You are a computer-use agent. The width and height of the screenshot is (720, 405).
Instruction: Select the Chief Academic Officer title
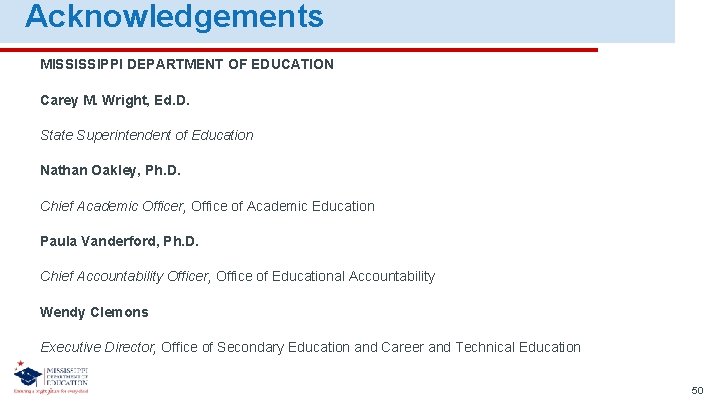point(113,206)
